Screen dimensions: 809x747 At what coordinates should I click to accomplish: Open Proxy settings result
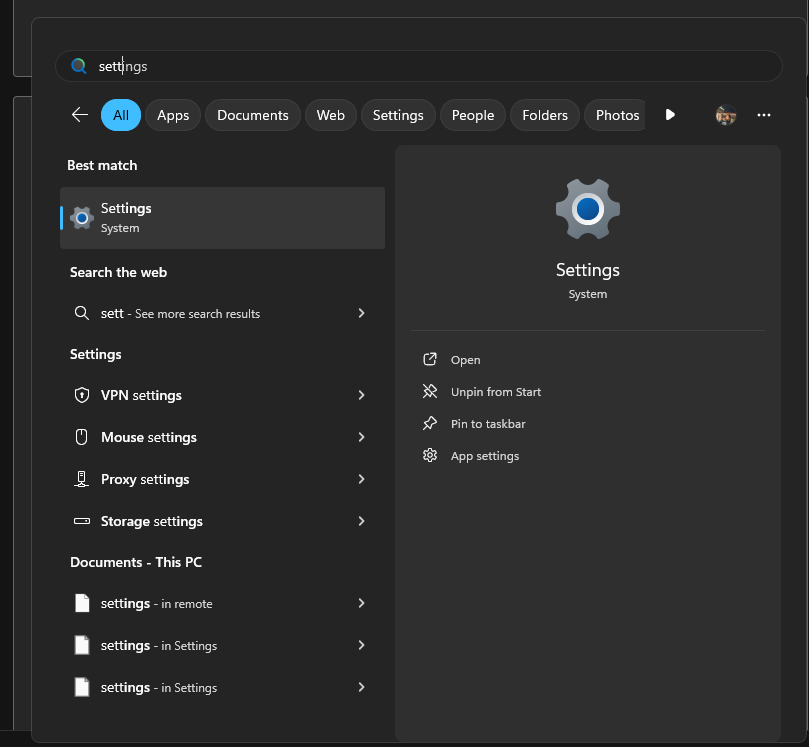coord(222,479)
